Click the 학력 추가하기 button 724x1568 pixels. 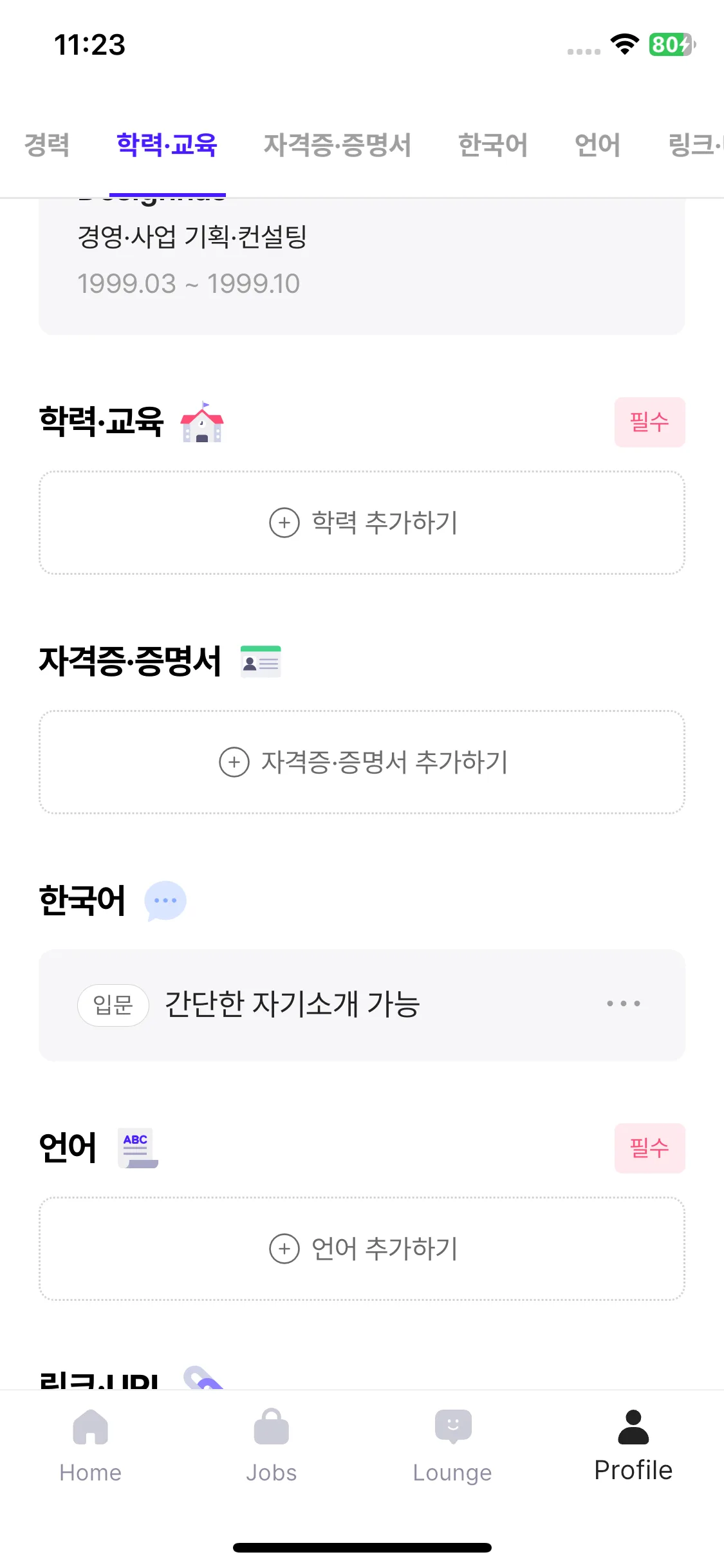[x=362, y=523]
